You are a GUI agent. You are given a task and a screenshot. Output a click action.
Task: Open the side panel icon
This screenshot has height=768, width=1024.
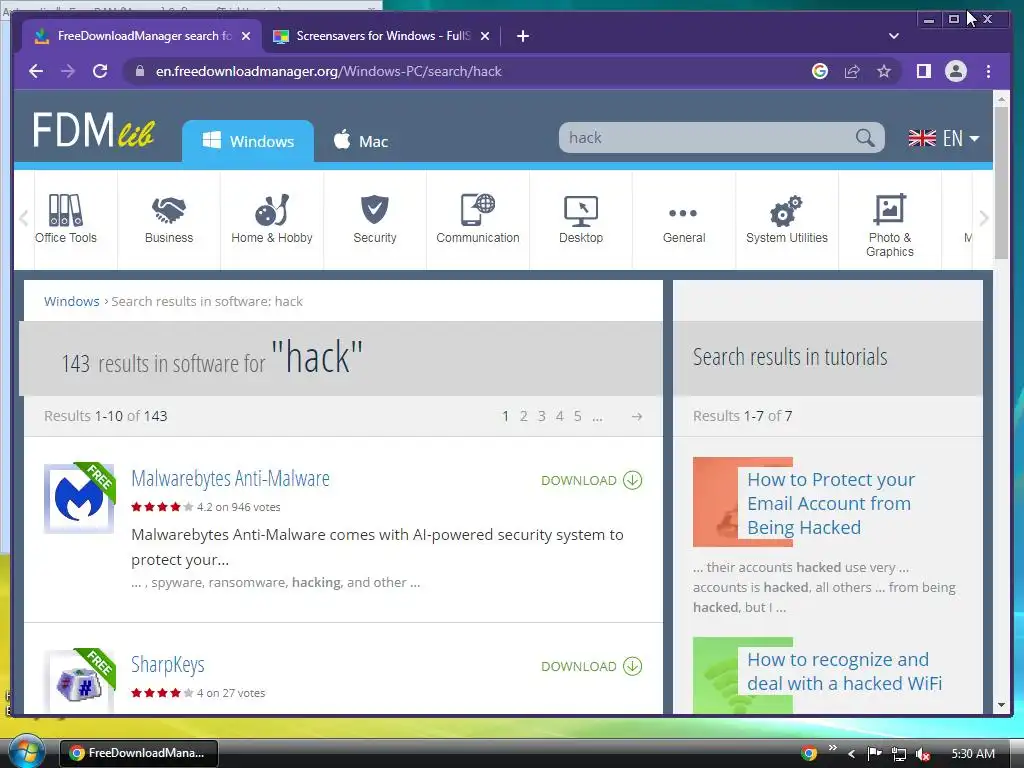coord(923,71)
